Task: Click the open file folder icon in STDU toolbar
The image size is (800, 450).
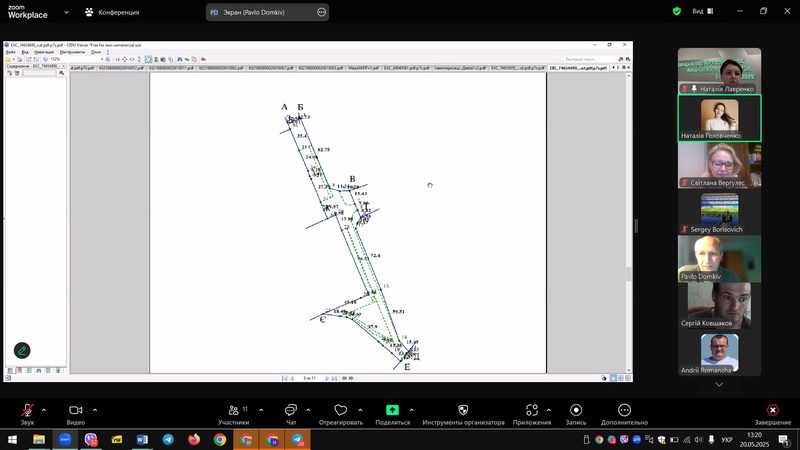Action: pos(8,59)
